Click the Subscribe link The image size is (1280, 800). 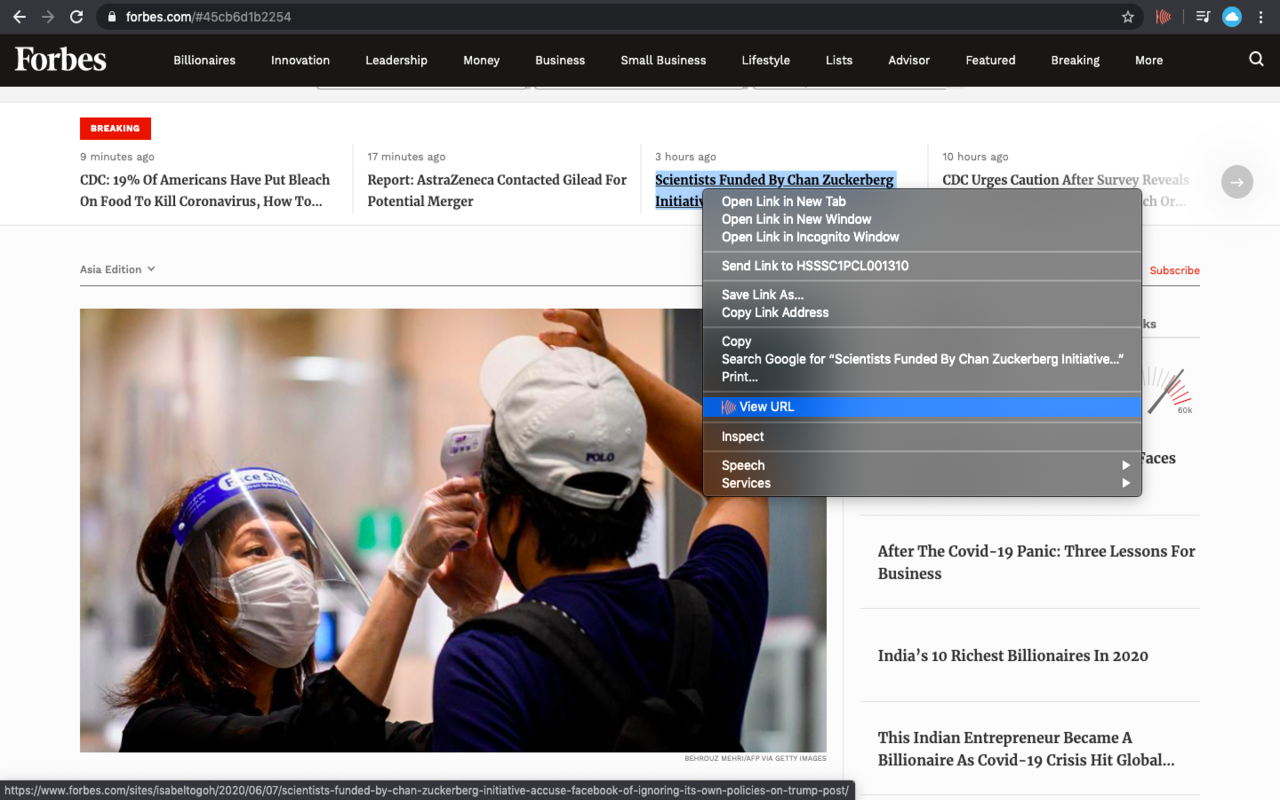pos(1174,270)
